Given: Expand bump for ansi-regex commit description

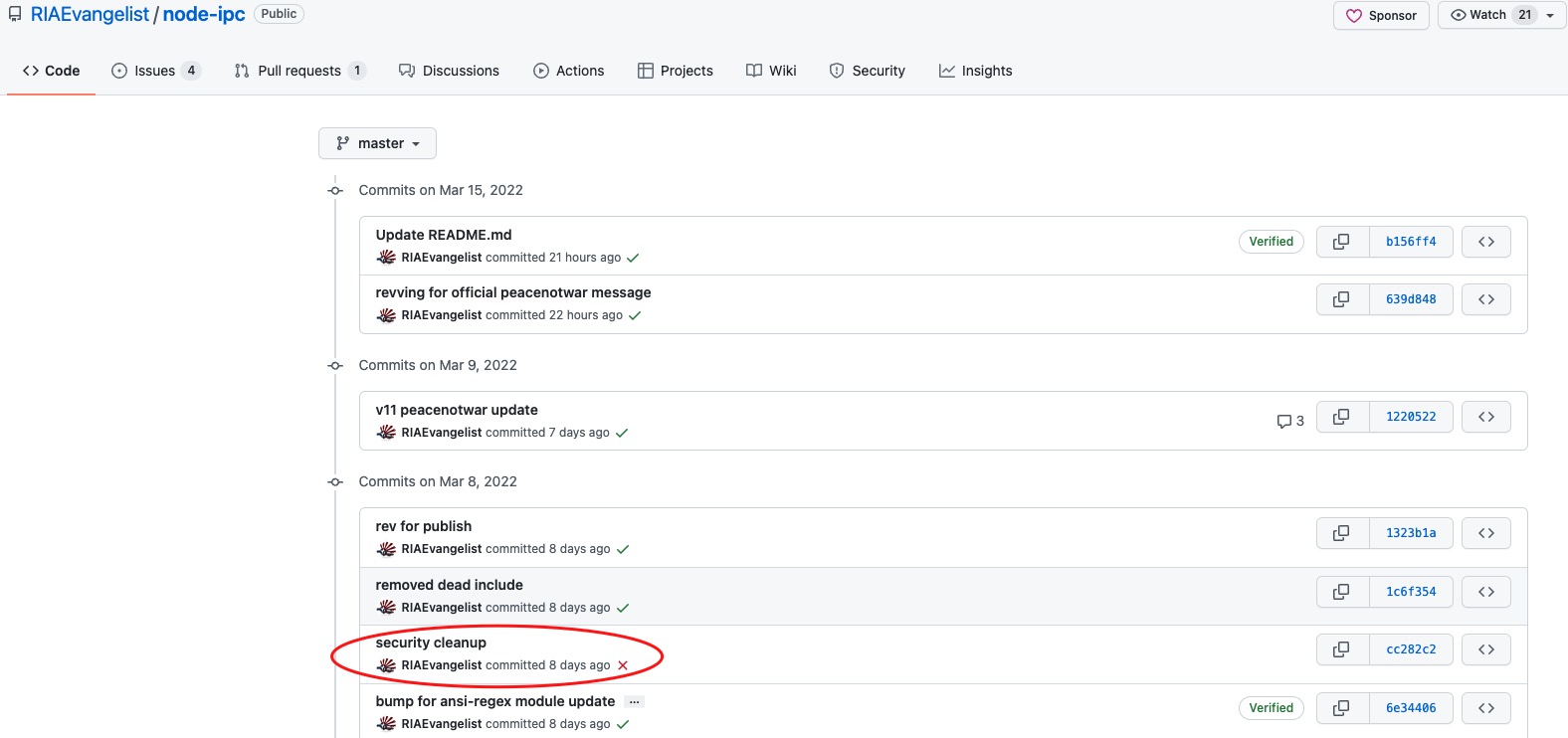Looking at the screenshot, I should click(634, 702).
